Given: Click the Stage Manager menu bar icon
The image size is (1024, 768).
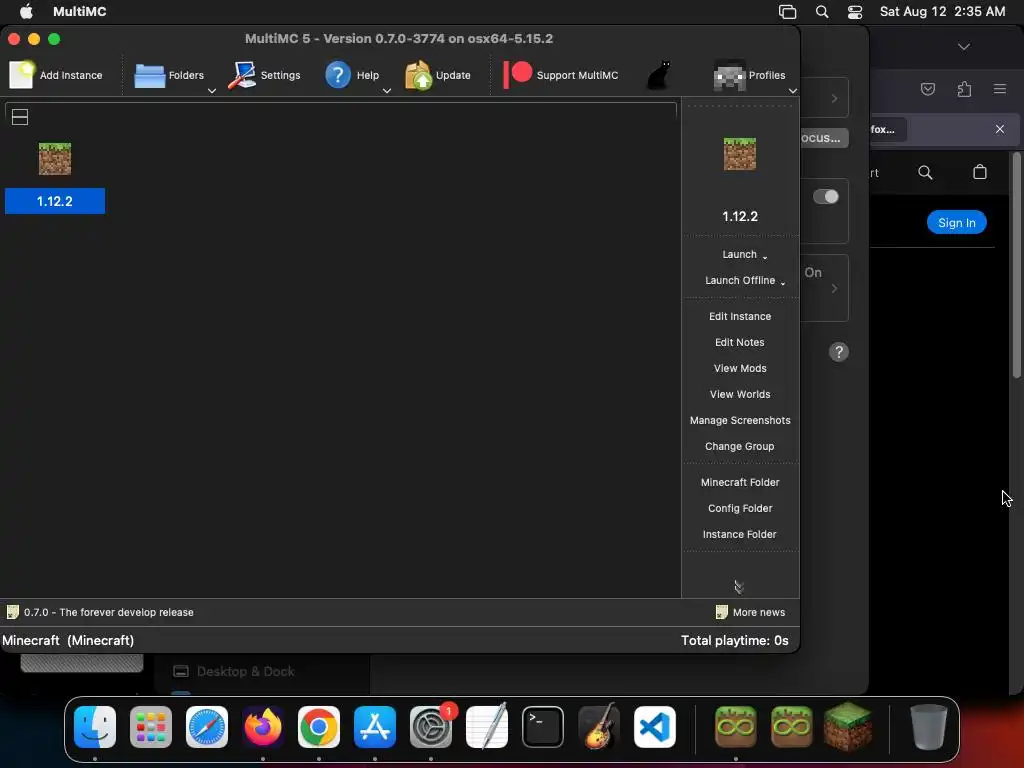Looking at the screenshot, I should click(788, 12).
